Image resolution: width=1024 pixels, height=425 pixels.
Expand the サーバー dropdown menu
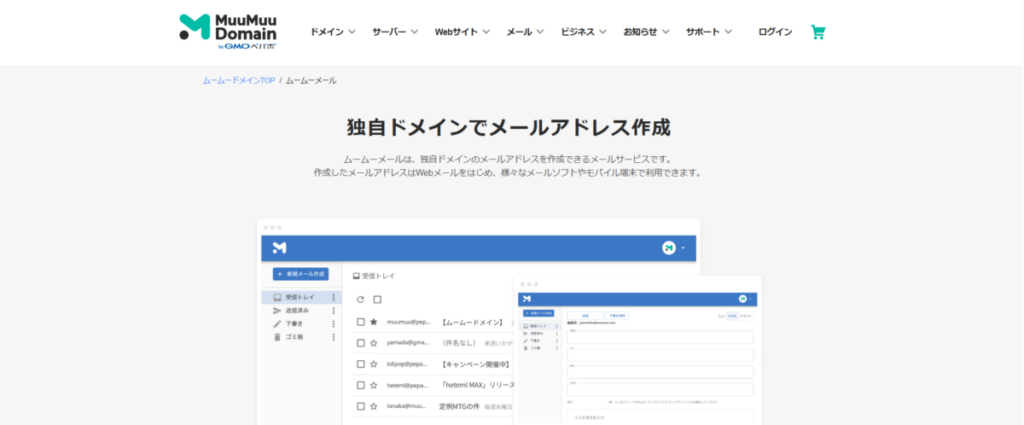pos(395,32)
